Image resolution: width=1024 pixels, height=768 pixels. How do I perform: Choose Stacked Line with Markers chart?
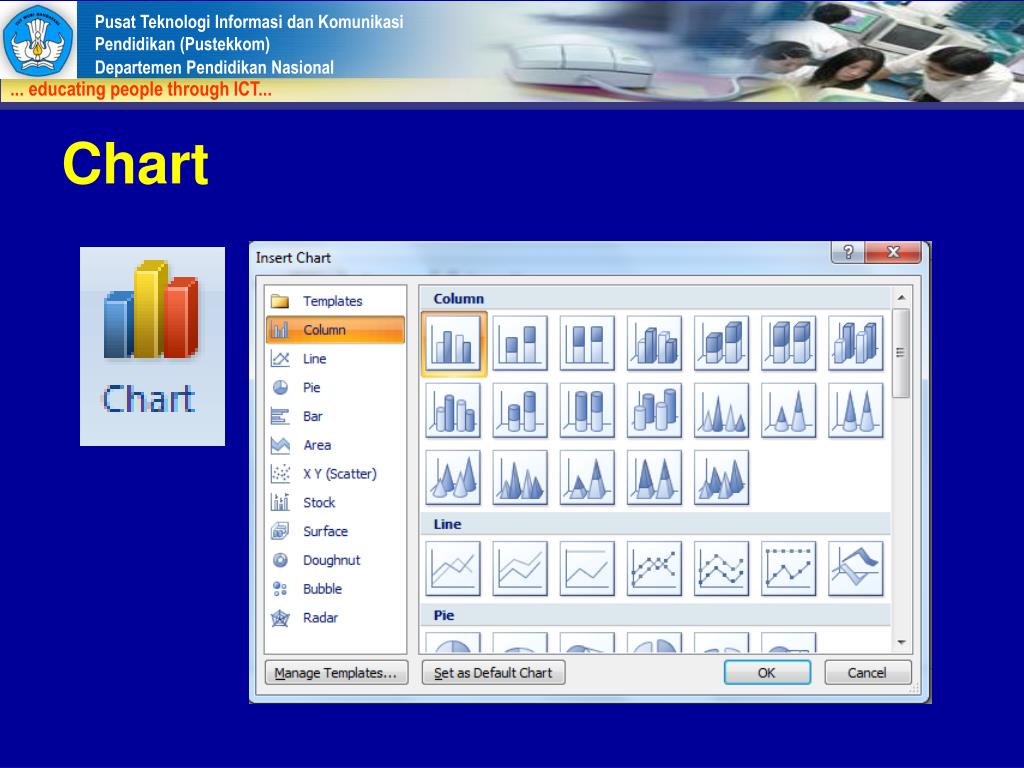pyautogui.click(x=722, y=569)
